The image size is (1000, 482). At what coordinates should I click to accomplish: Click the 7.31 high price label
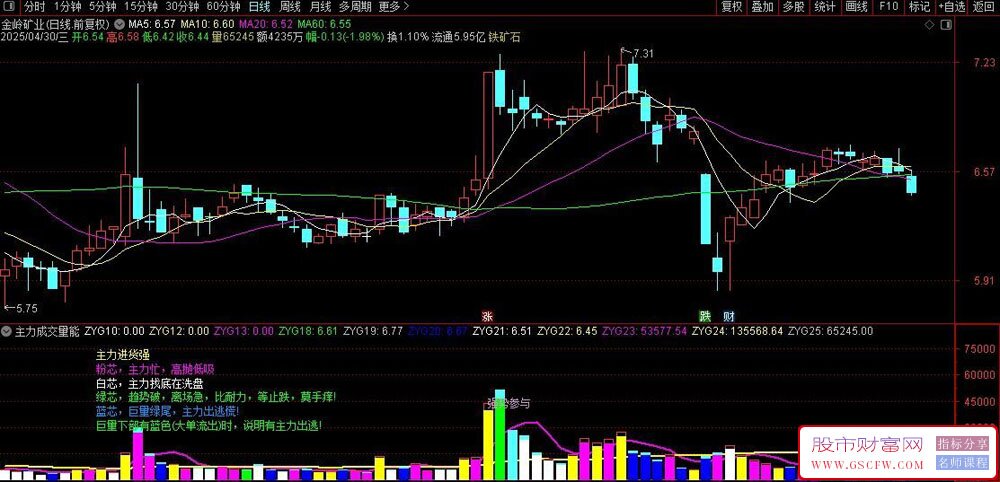[643, 54]
